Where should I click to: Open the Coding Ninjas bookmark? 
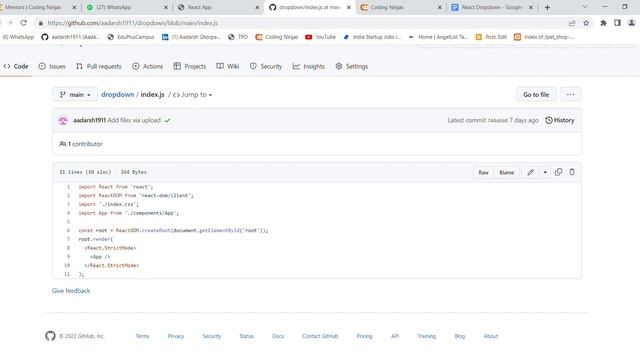(x=277, y=37)
